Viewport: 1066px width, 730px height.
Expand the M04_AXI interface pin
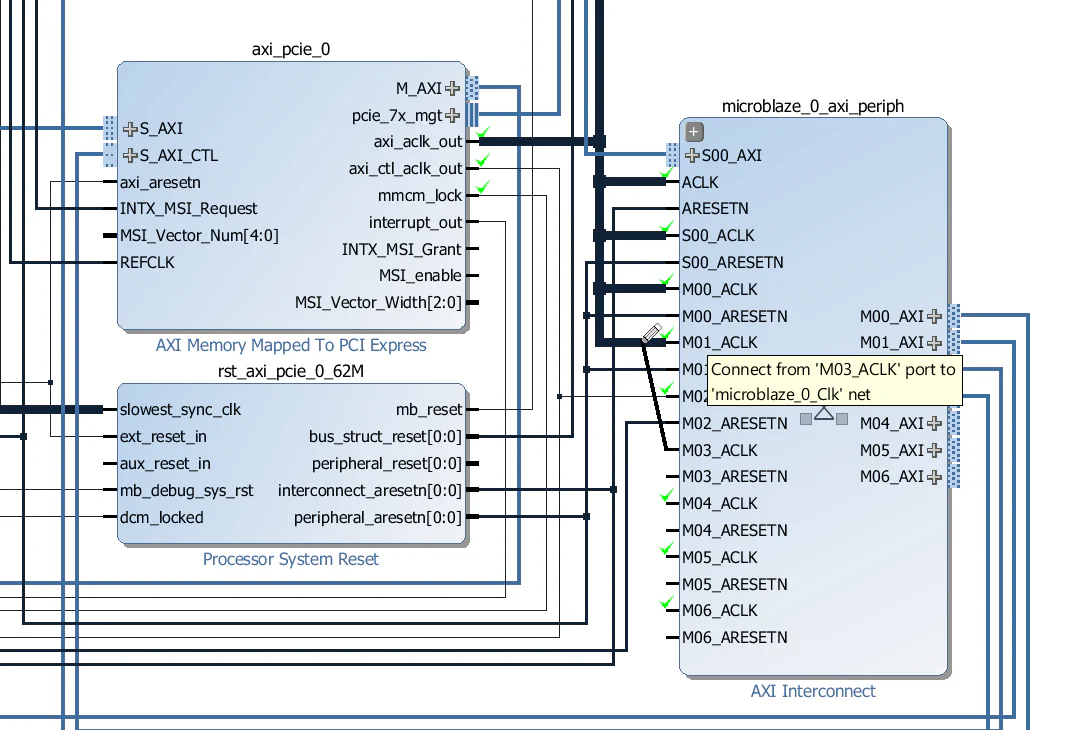point(935,423)
